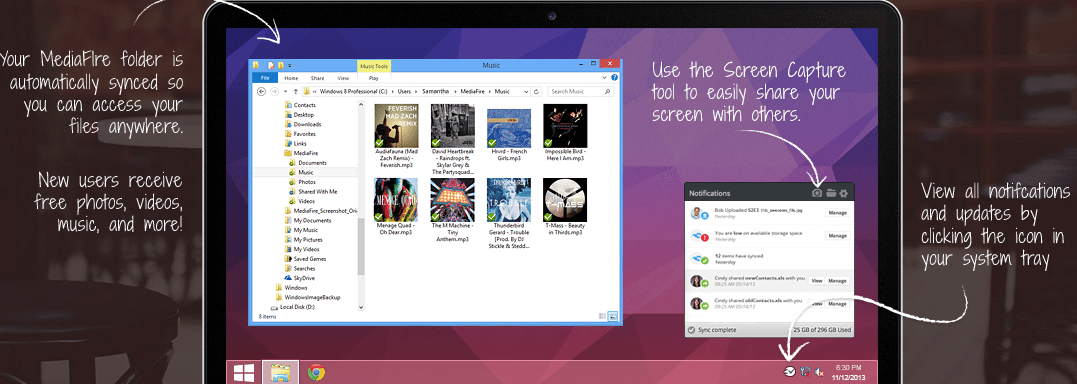Select Thunderbird Gerard Trouble track thumbnail
This screenshot has height=384, width=1077.
pos(509,200)
